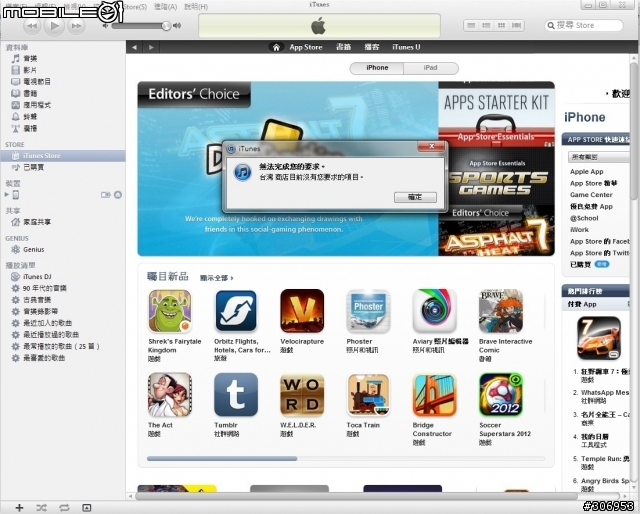Image resolution: width=640 pixels, height=514 pixels.
Task: Select the books library icon
Action: tap(16, 93)
